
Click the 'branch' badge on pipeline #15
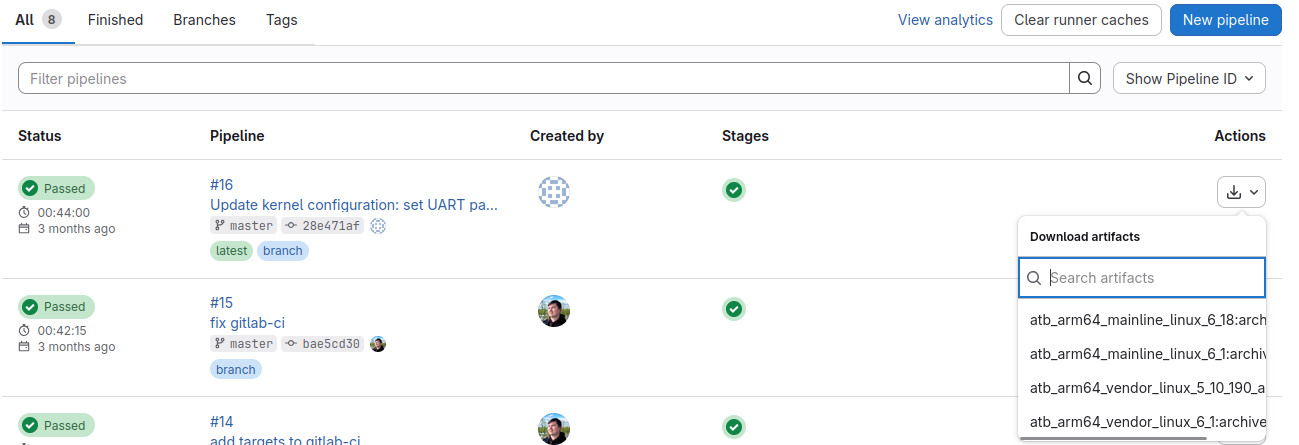[x=236, y=369]
